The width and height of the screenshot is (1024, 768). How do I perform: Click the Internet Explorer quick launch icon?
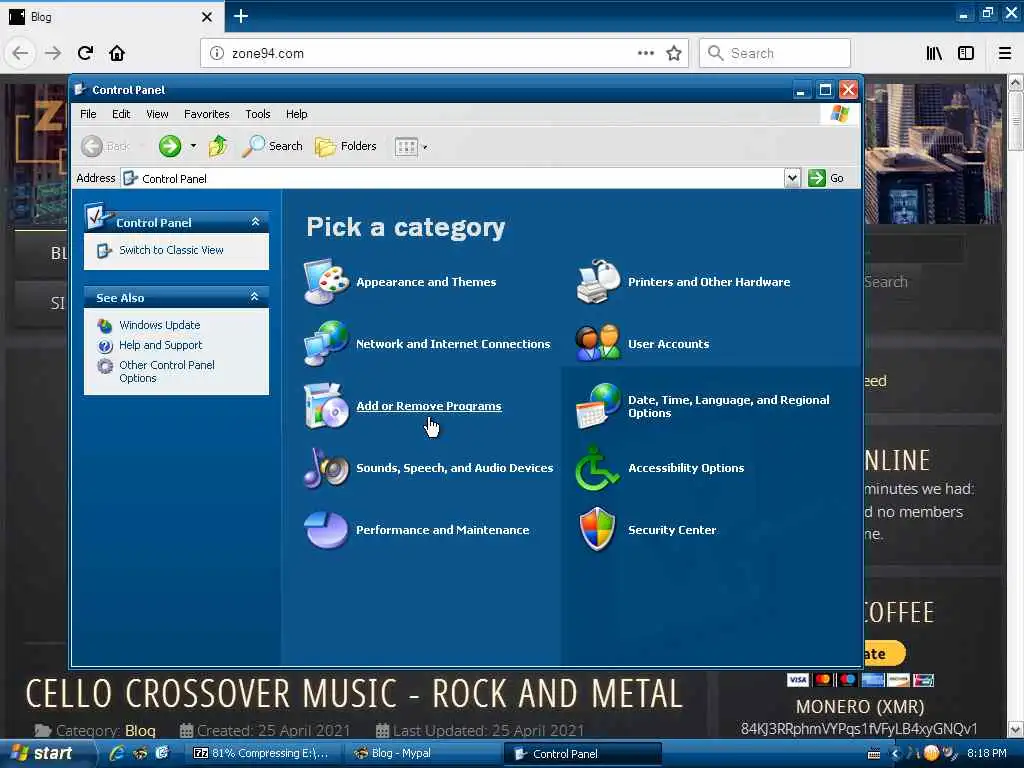[118, 753]
